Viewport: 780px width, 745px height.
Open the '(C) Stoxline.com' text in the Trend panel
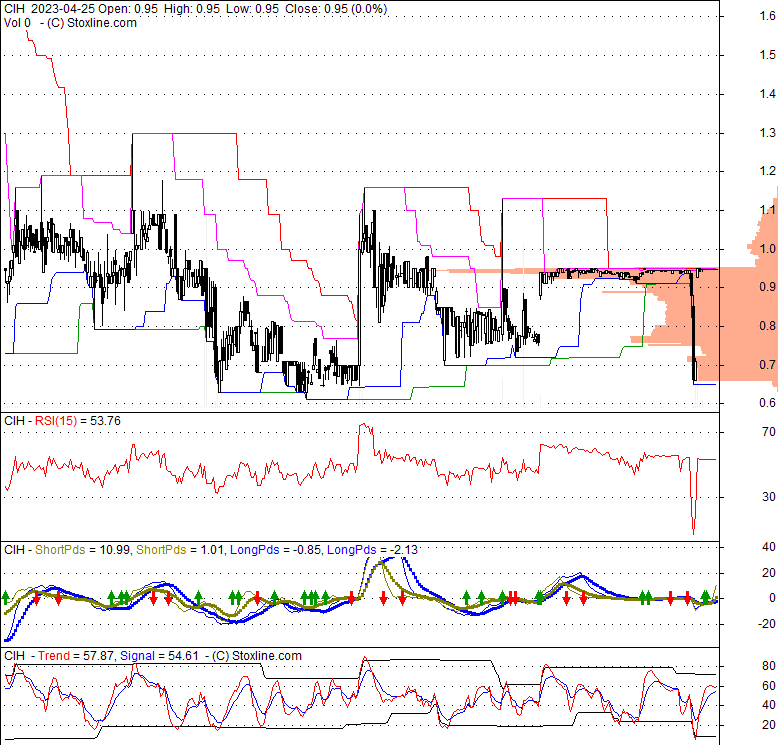click(x=257, y=656)
